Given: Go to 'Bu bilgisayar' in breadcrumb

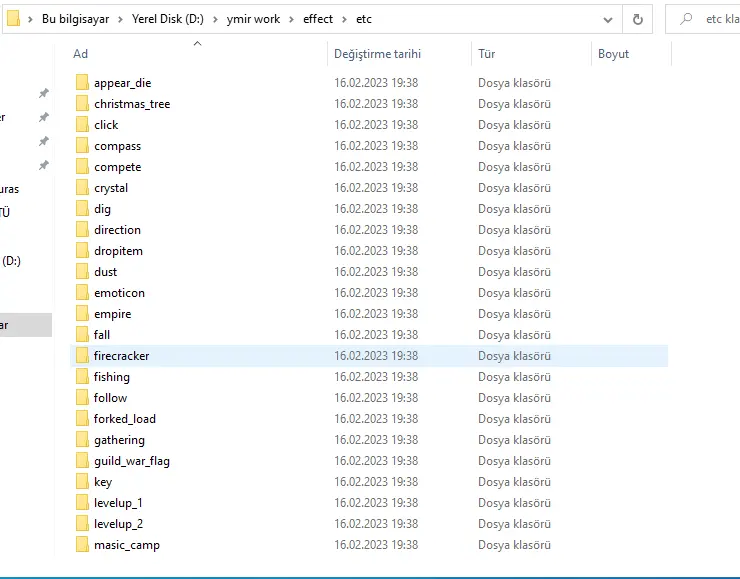Looking at the screenshot, I should [x=75, y=19].
